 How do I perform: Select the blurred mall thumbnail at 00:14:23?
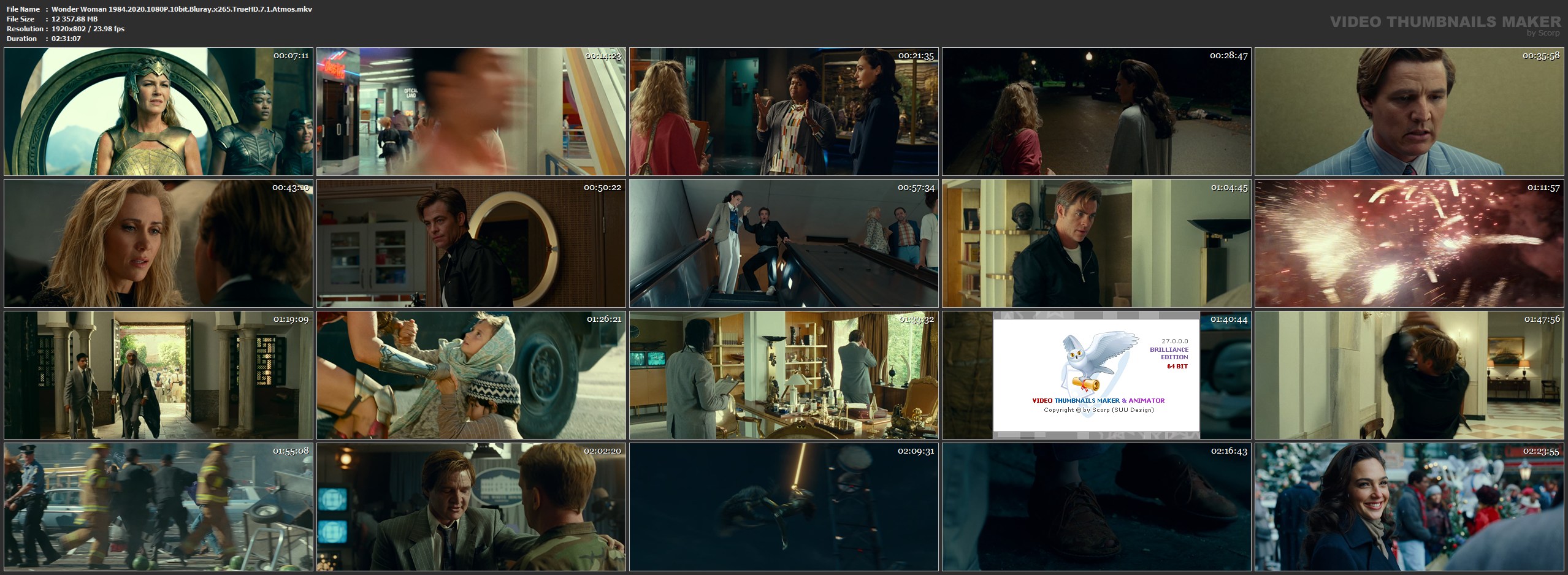pyautogui.click(x=471, y=112)
